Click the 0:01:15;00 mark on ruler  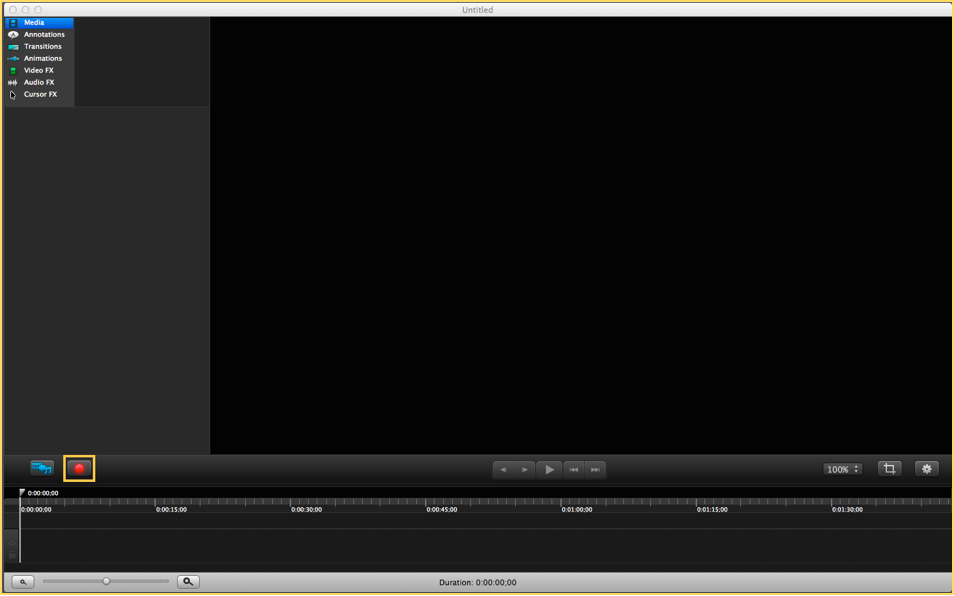click(x=712, y=510)
